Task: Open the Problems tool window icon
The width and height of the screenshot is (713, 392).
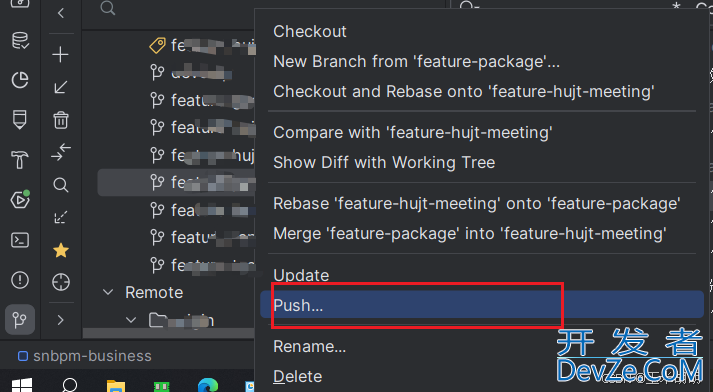Action: (20, 280)
